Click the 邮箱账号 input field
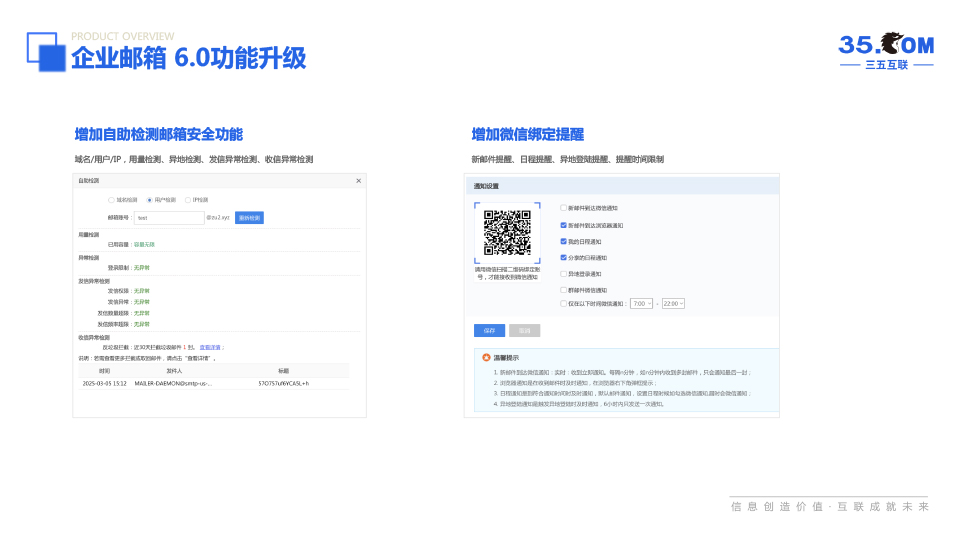This screenshot has width=960, height=540. click(x=168, y=217)
